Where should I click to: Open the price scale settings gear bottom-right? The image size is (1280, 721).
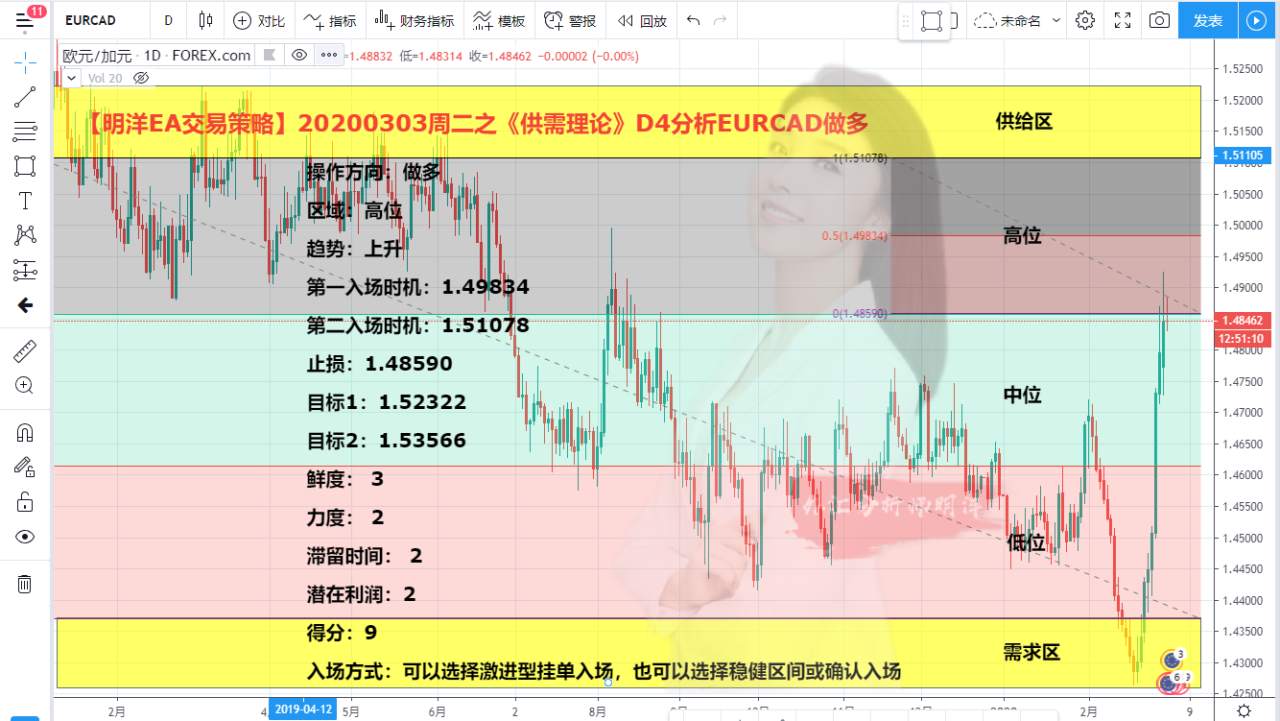point(1243,710)
